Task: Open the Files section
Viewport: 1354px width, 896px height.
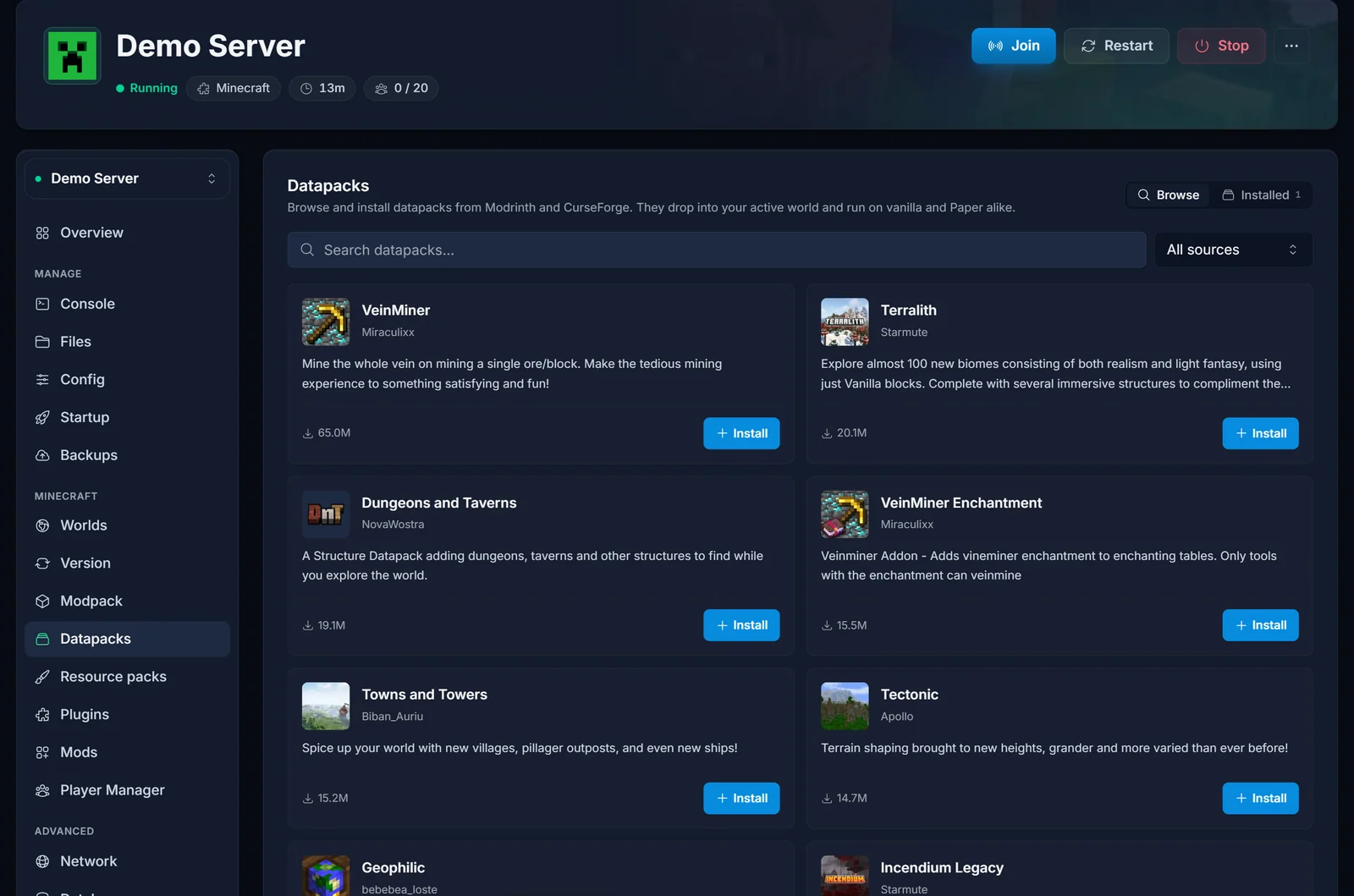Action: (x=127, y=342)
